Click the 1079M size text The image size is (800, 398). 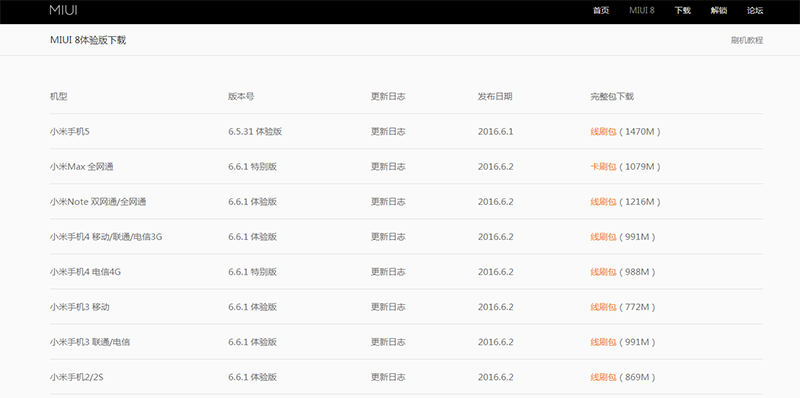tap(640, 167)
